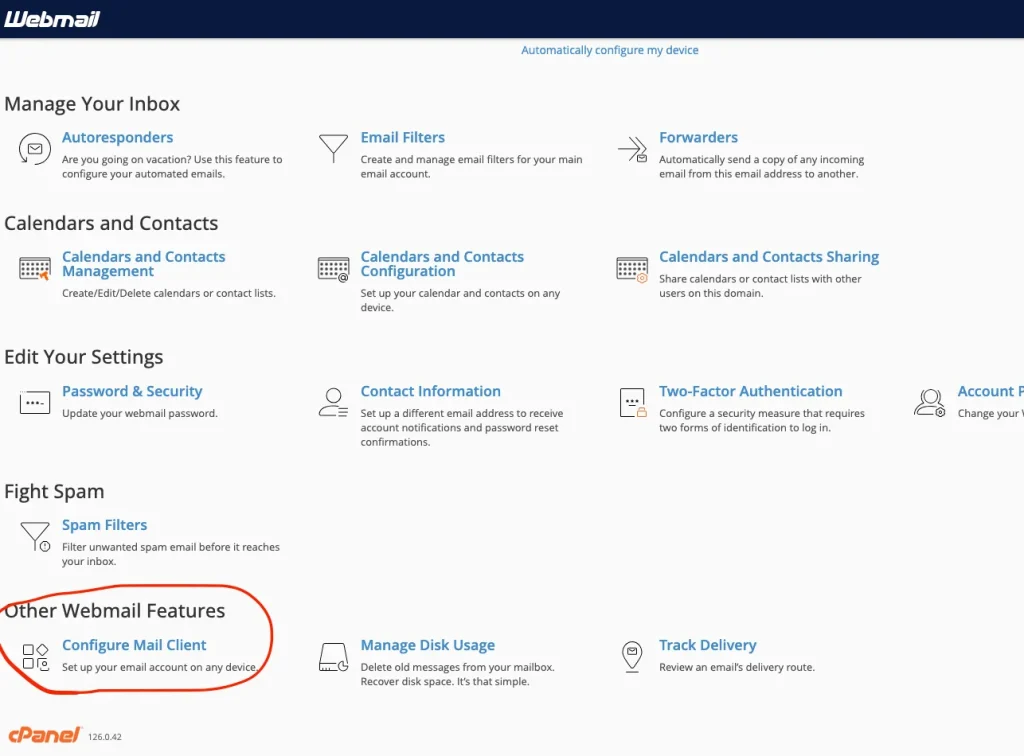1024x756 pixels.
Task: Click the Contact Information person icon
Action: coord(333,402)
